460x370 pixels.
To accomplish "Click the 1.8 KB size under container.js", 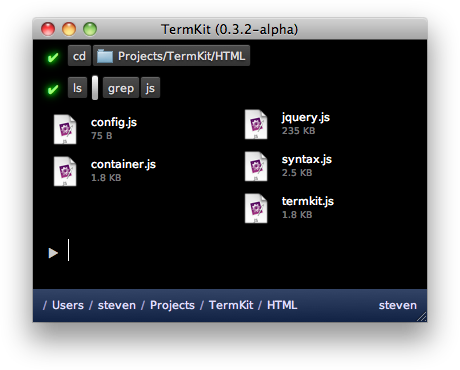I will pyautogui.click(x=106, y=178).
